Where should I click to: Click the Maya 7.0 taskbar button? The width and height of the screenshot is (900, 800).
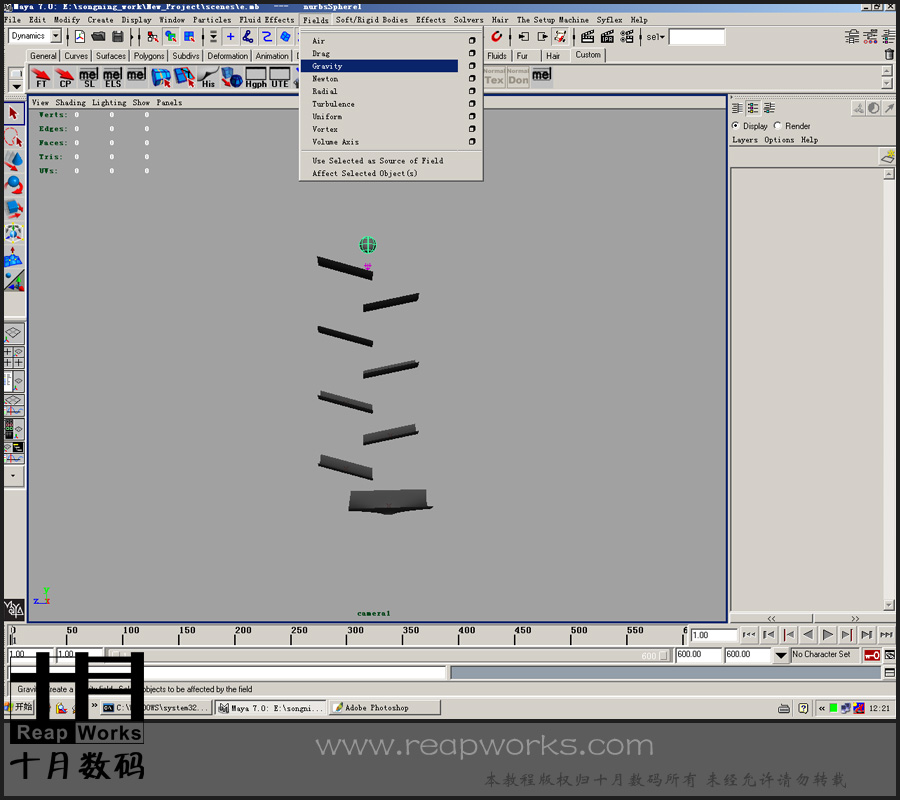[x=271, y=708]
